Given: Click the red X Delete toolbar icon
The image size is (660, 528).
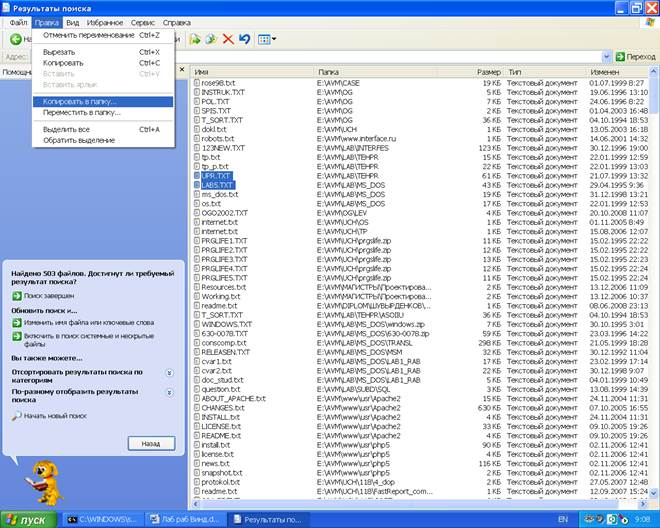Looking at the screenshot, I should (x=228, y=39).
